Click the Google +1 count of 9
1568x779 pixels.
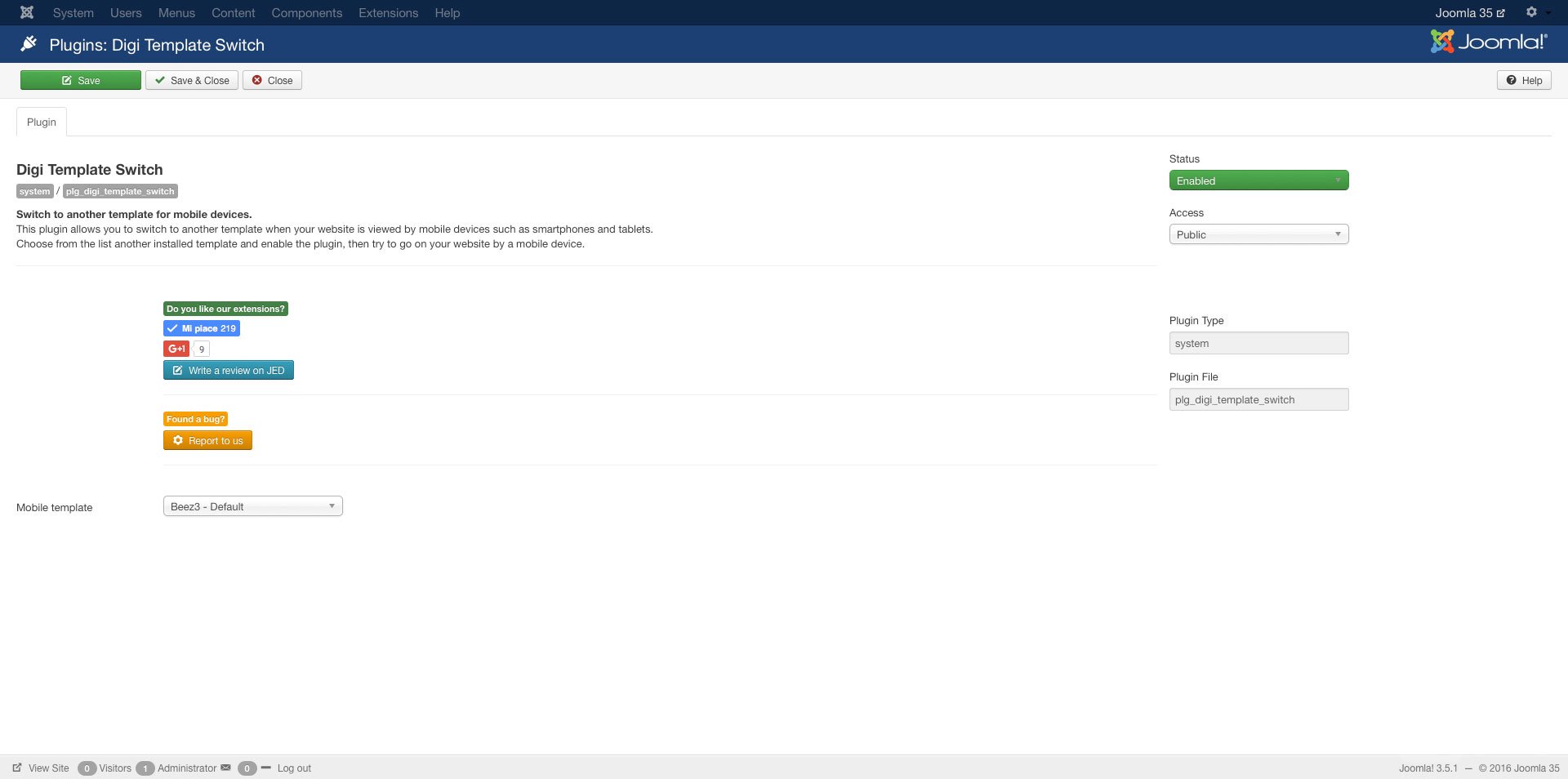[x=202, y=349]
